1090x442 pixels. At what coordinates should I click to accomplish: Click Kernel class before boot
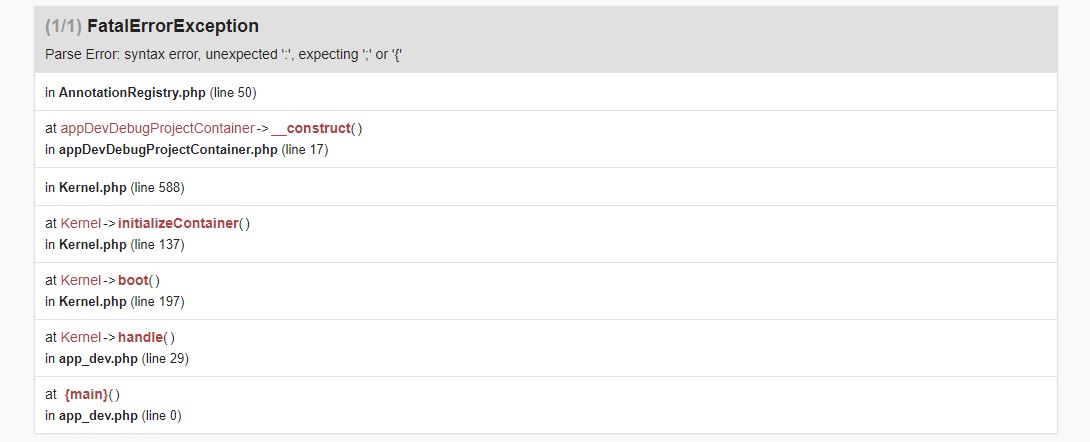pyautogui.click(x=81, y=280)
